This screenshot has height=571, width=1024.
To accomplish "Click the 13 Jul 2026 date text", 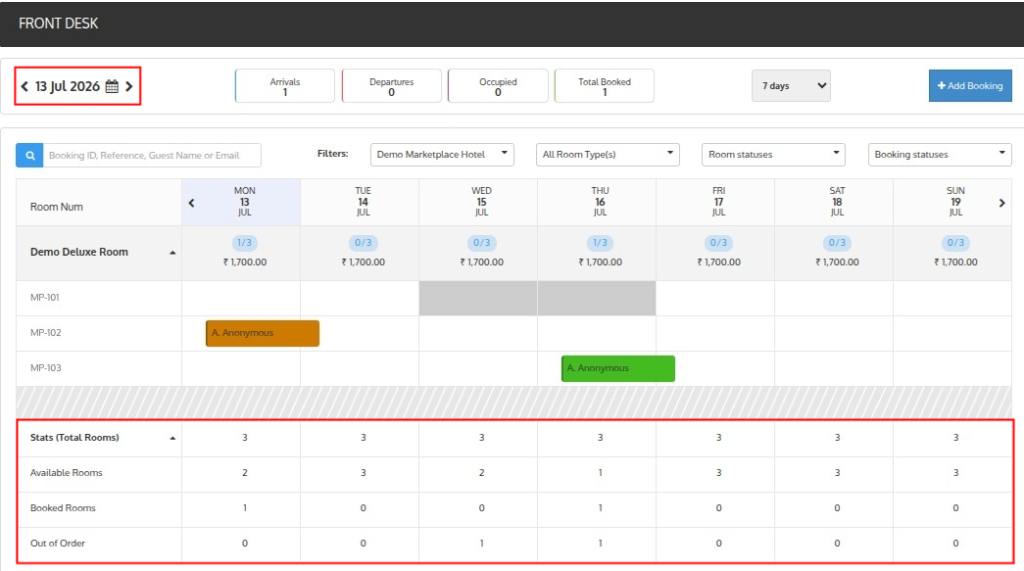I will (x=67, y=86).
